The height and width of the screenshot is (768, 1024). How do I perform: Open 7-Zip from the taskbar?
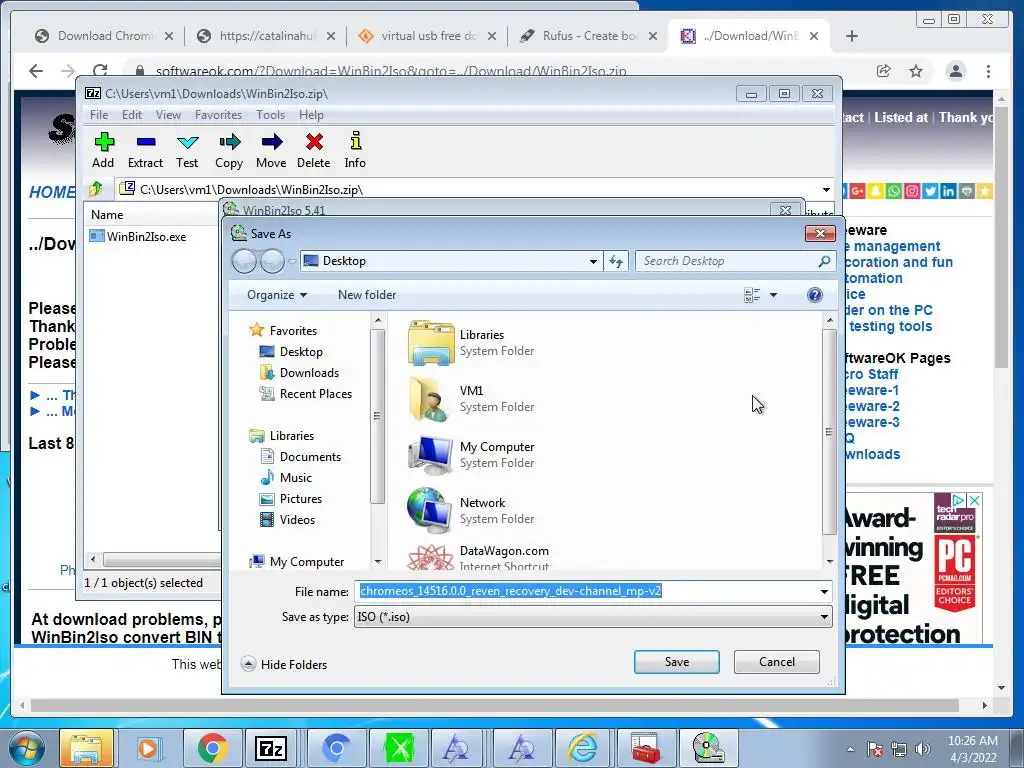click(271, 748)
